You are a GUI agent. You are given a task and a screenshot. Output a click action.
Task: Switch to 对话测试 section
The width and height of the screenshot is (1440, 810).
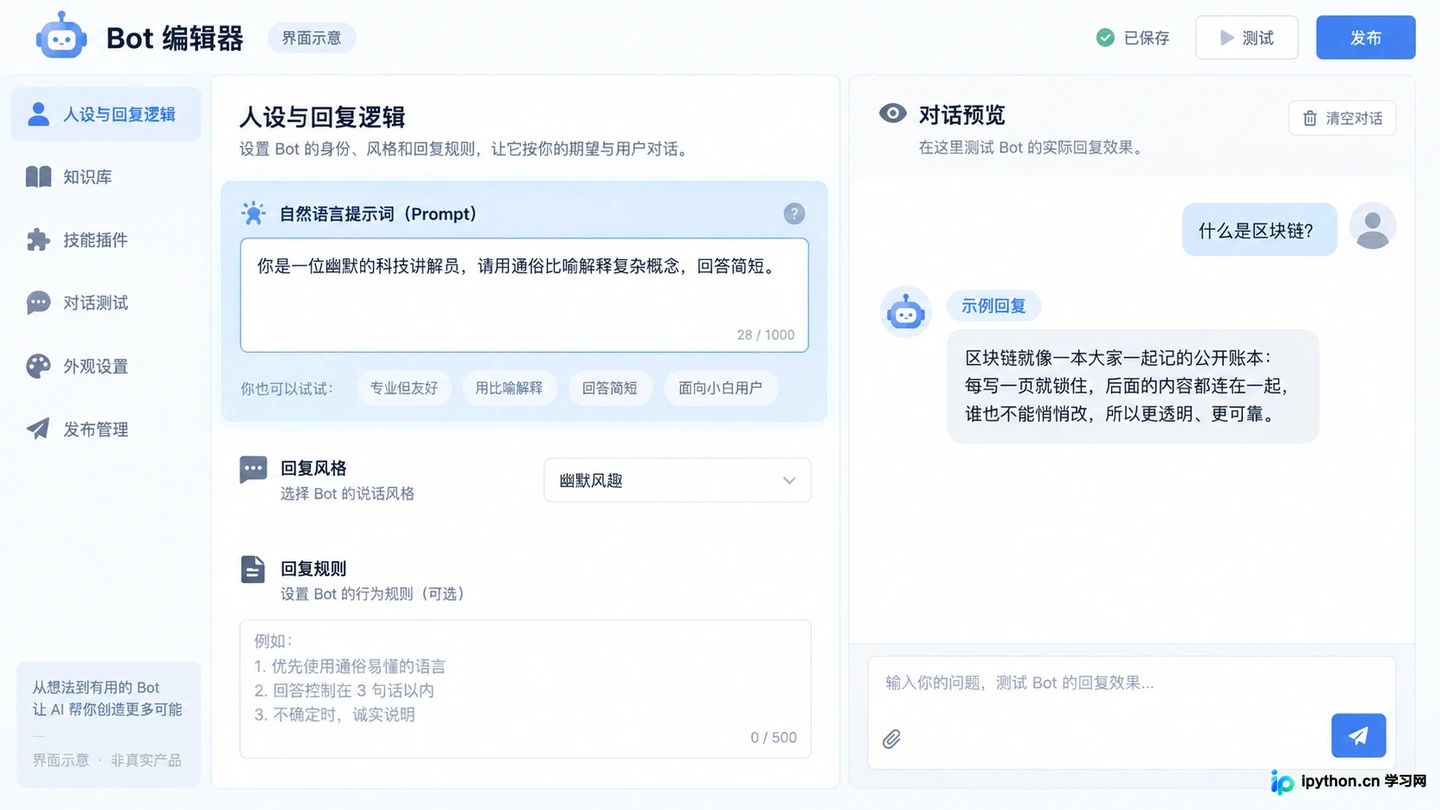(x=106, y=303)
